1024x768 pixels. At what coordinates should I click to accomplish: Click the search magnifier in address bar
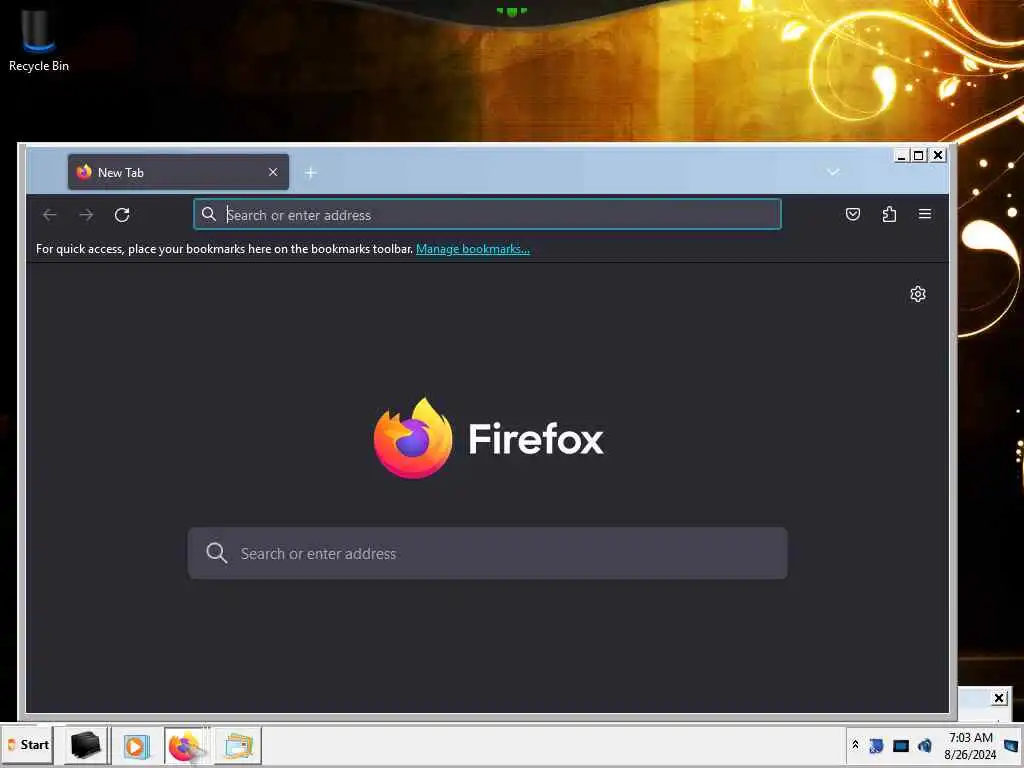coord(209,214)
